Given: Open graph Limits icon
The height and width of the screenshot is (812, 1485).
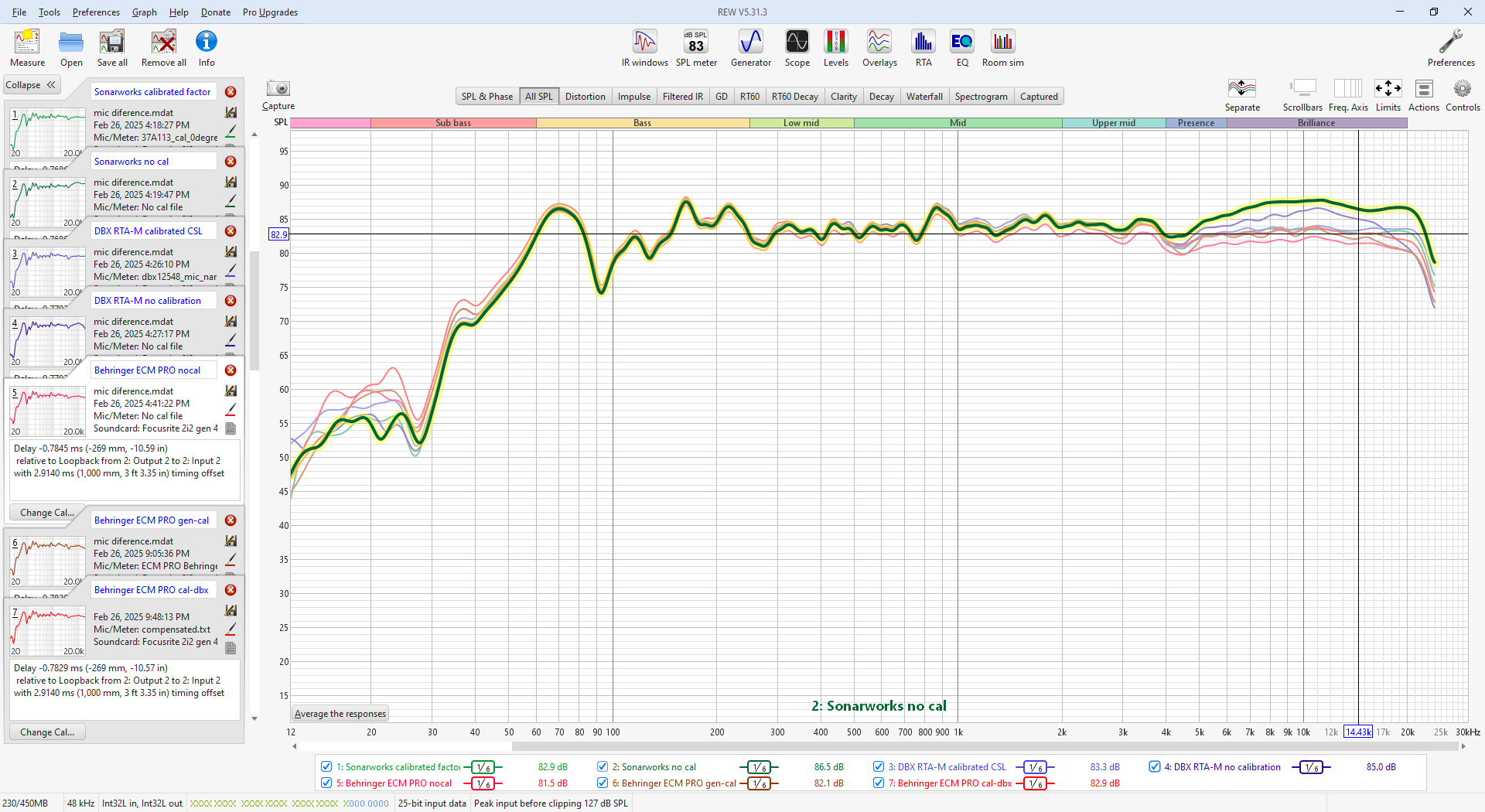Looking at the screenshot, I should (1388, 94).
